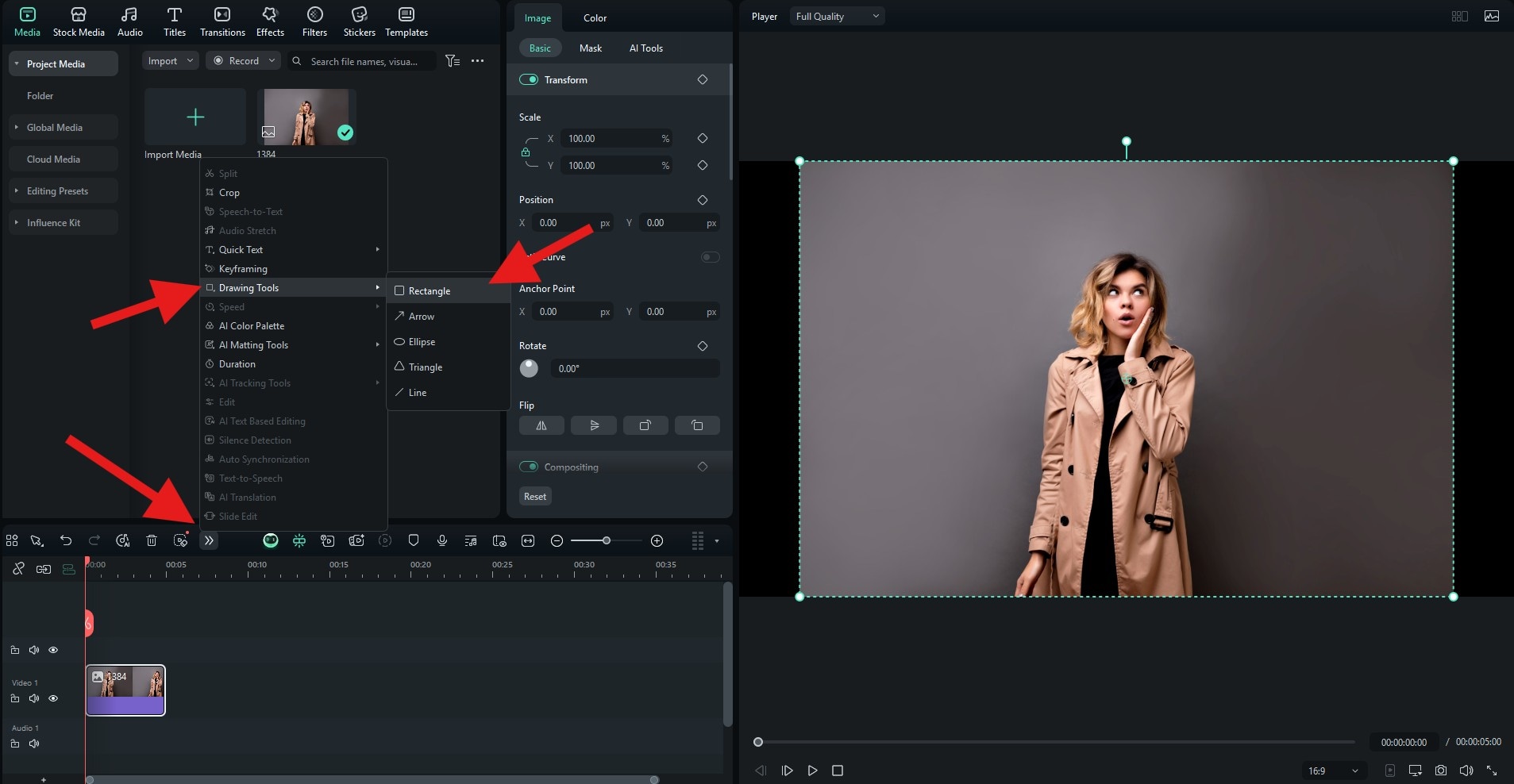Image resolution: width=1514 pixels, height=784 pixels.
Task: Hide the Video 1 track with eye icon
Action: tap(53, 698)
